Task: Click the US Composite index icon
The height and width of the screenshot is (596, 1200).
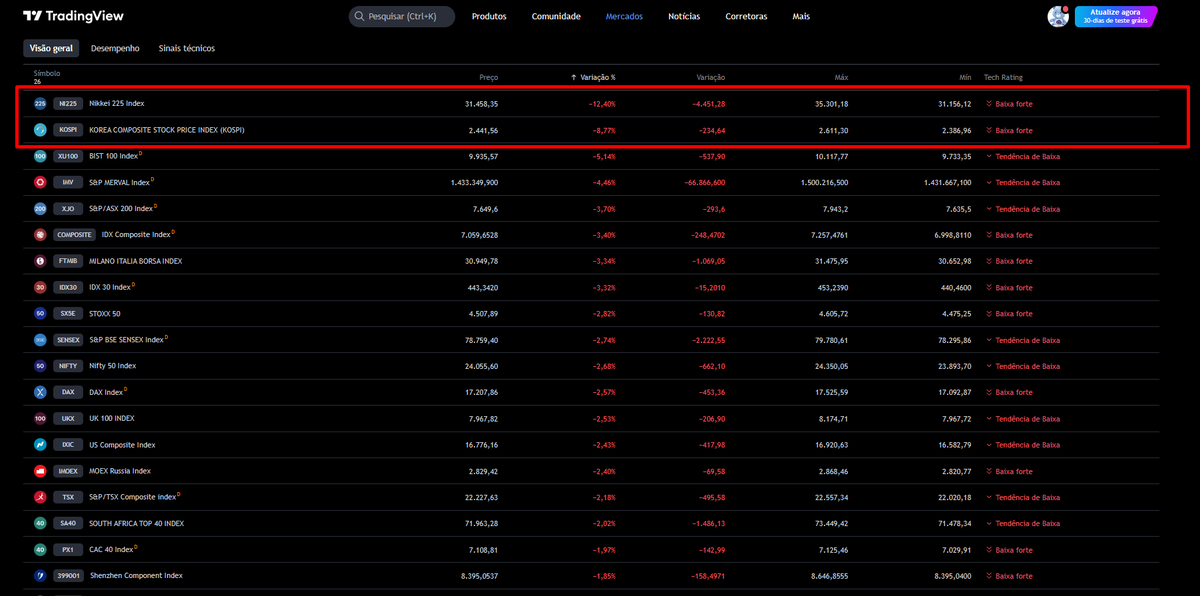Action: (40, 445)
